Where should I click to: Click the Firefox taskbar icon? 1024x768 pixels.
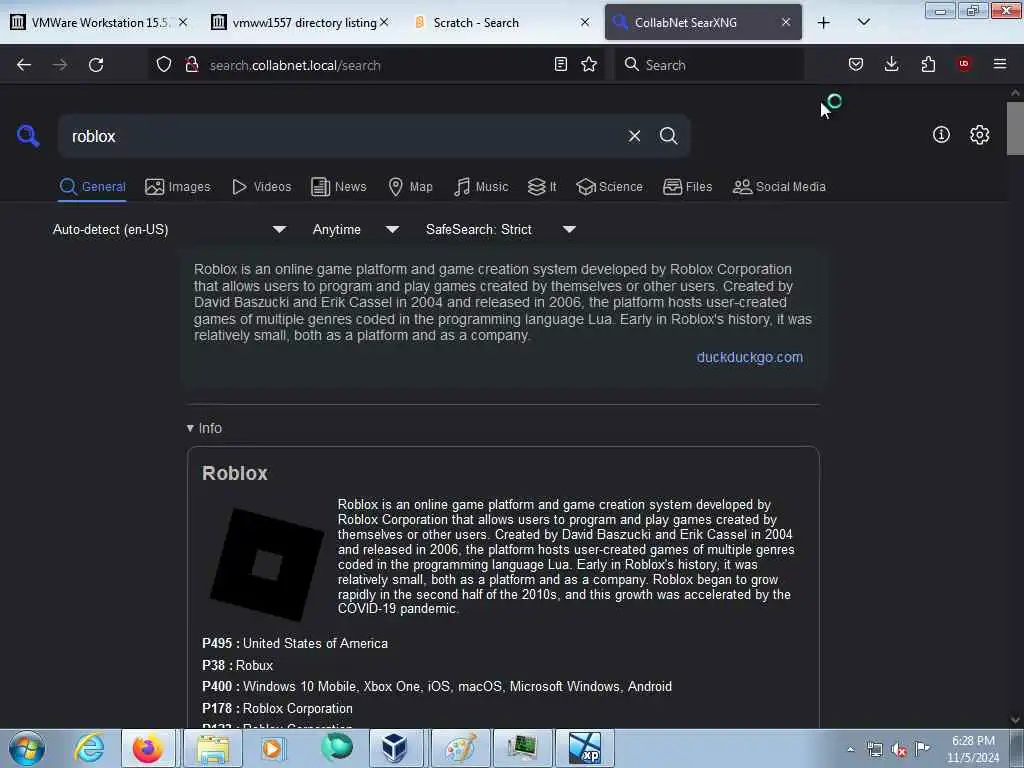148,748
